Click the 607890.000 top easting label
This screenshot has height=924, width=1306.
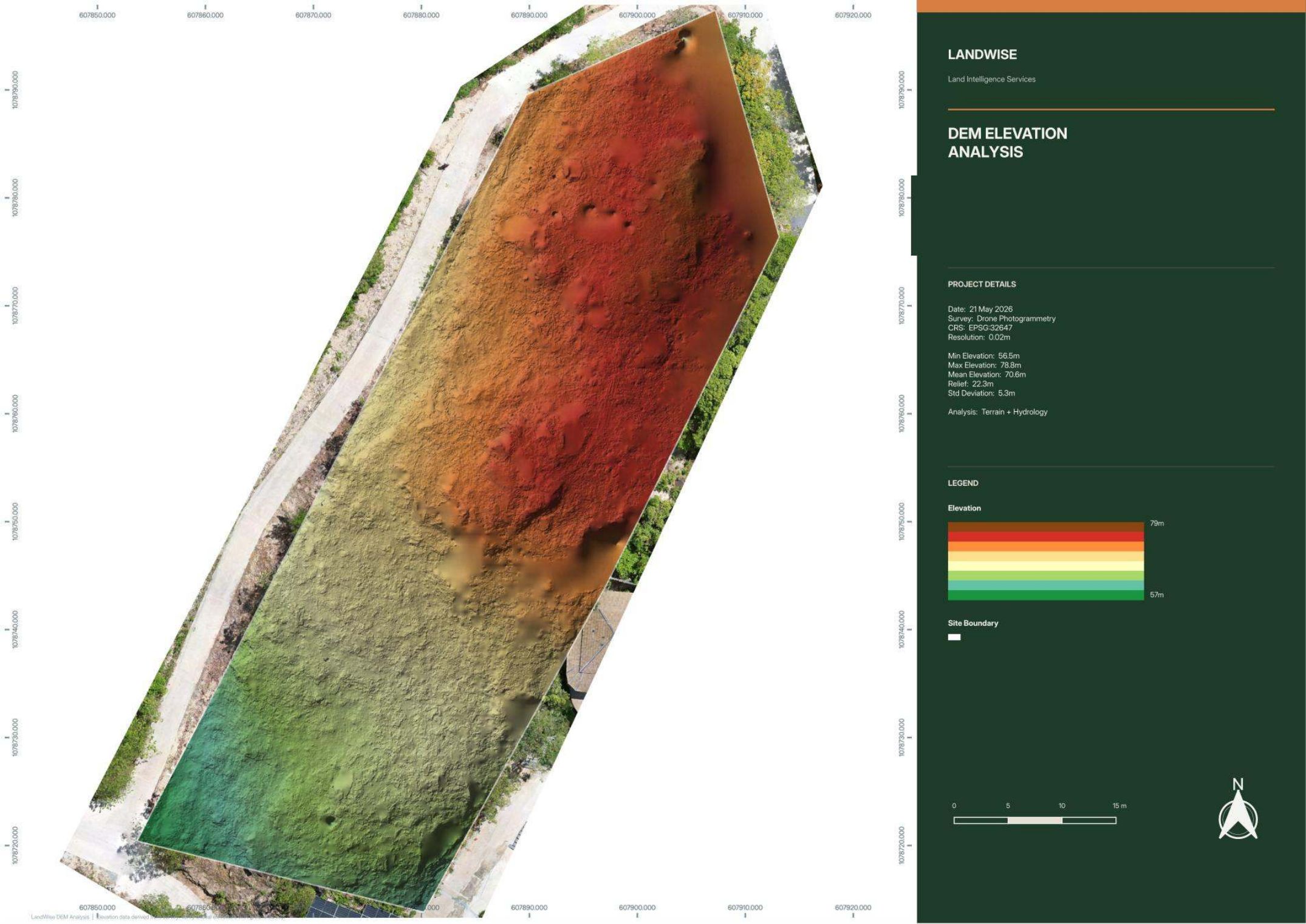pyautogui.click(x=529, y=15)
